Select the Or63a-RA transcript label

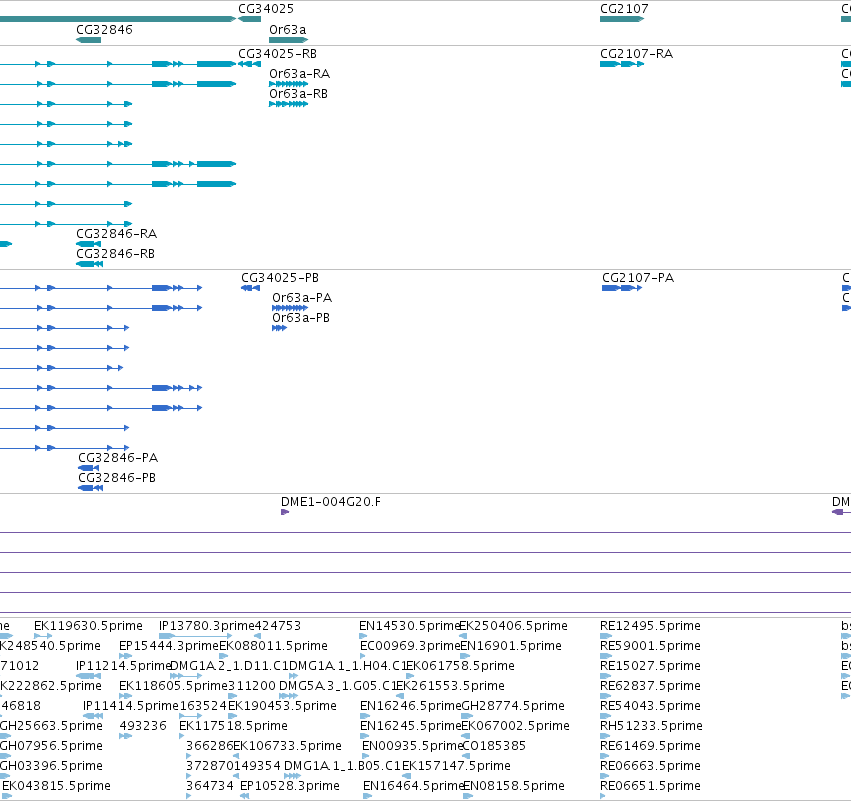click(300, 74)
